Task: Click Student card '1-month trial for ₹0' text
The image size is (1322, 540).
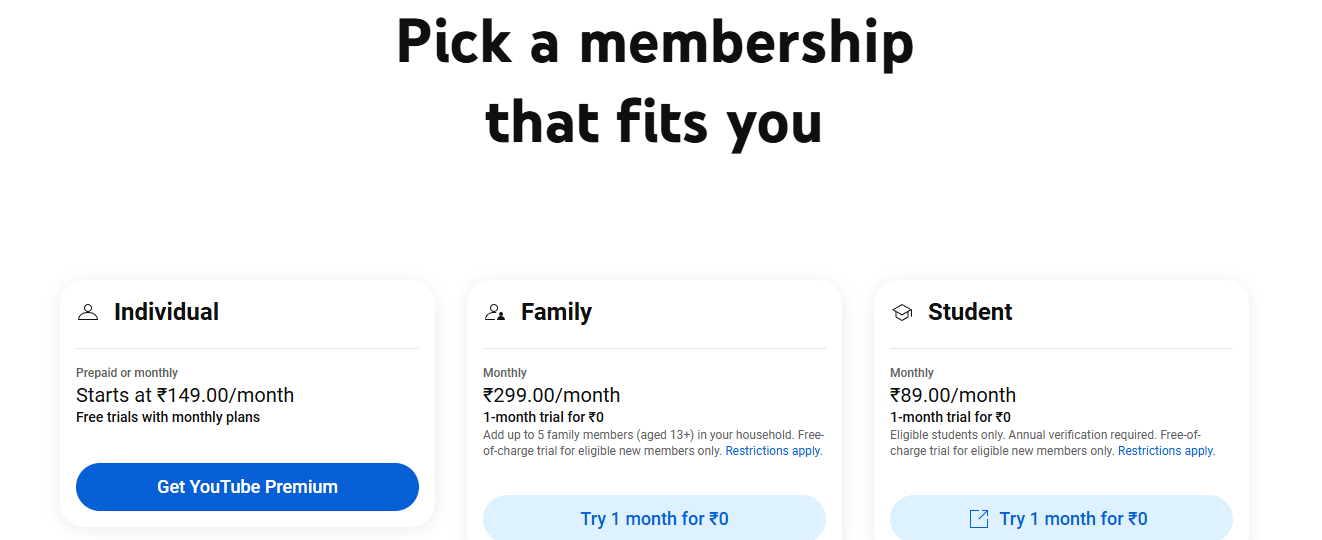Action: tap(950, 417)
